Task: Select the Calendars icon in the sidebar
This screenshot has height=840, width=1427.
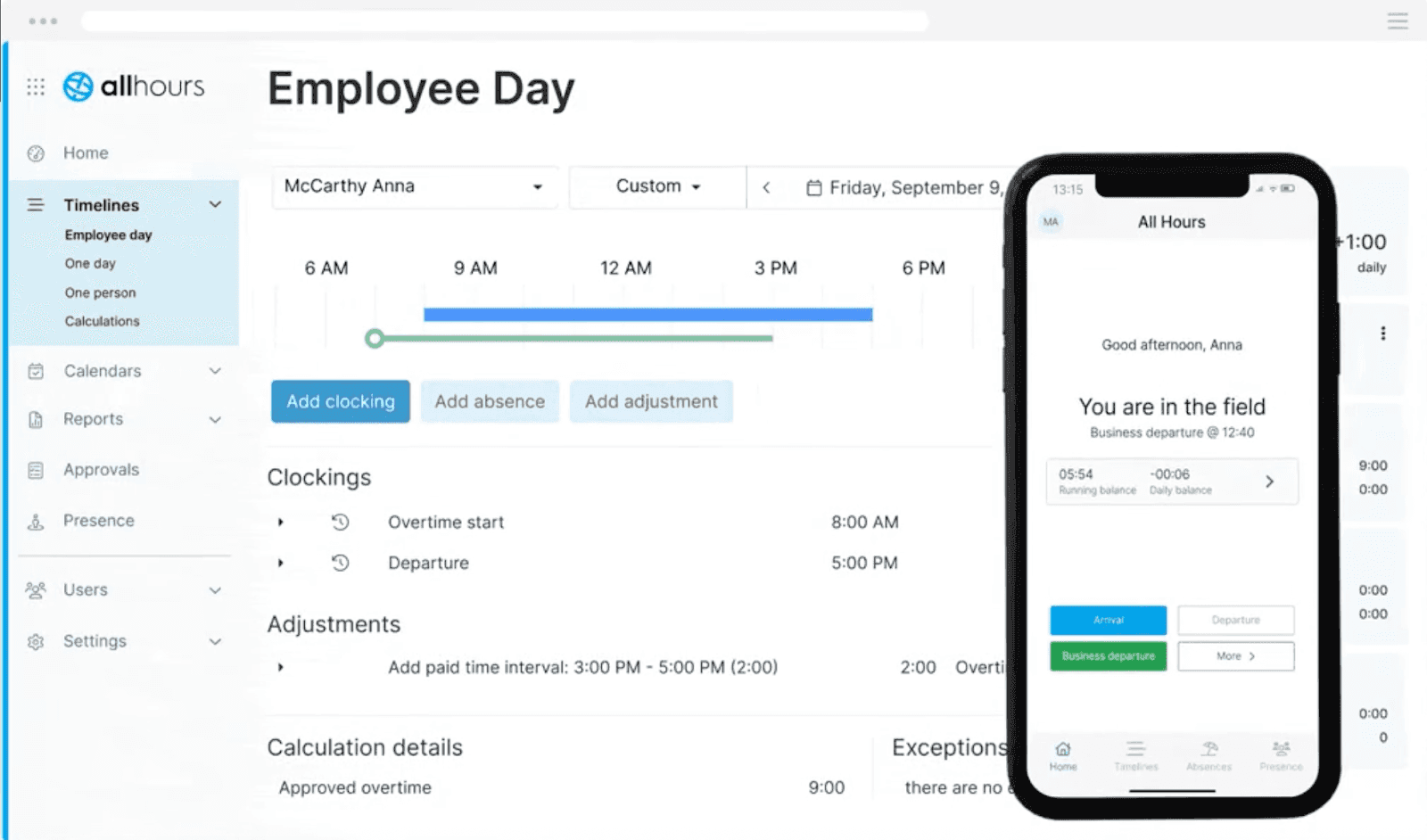Action: click(x=36, y=371)
